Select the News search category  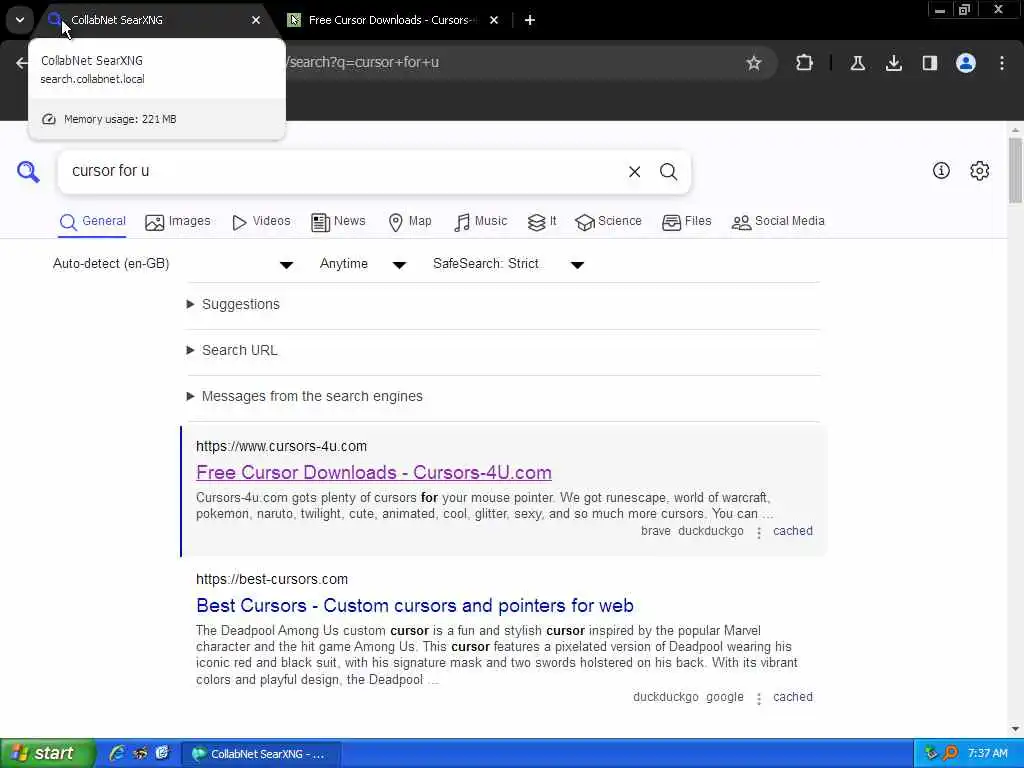point(338,221)
